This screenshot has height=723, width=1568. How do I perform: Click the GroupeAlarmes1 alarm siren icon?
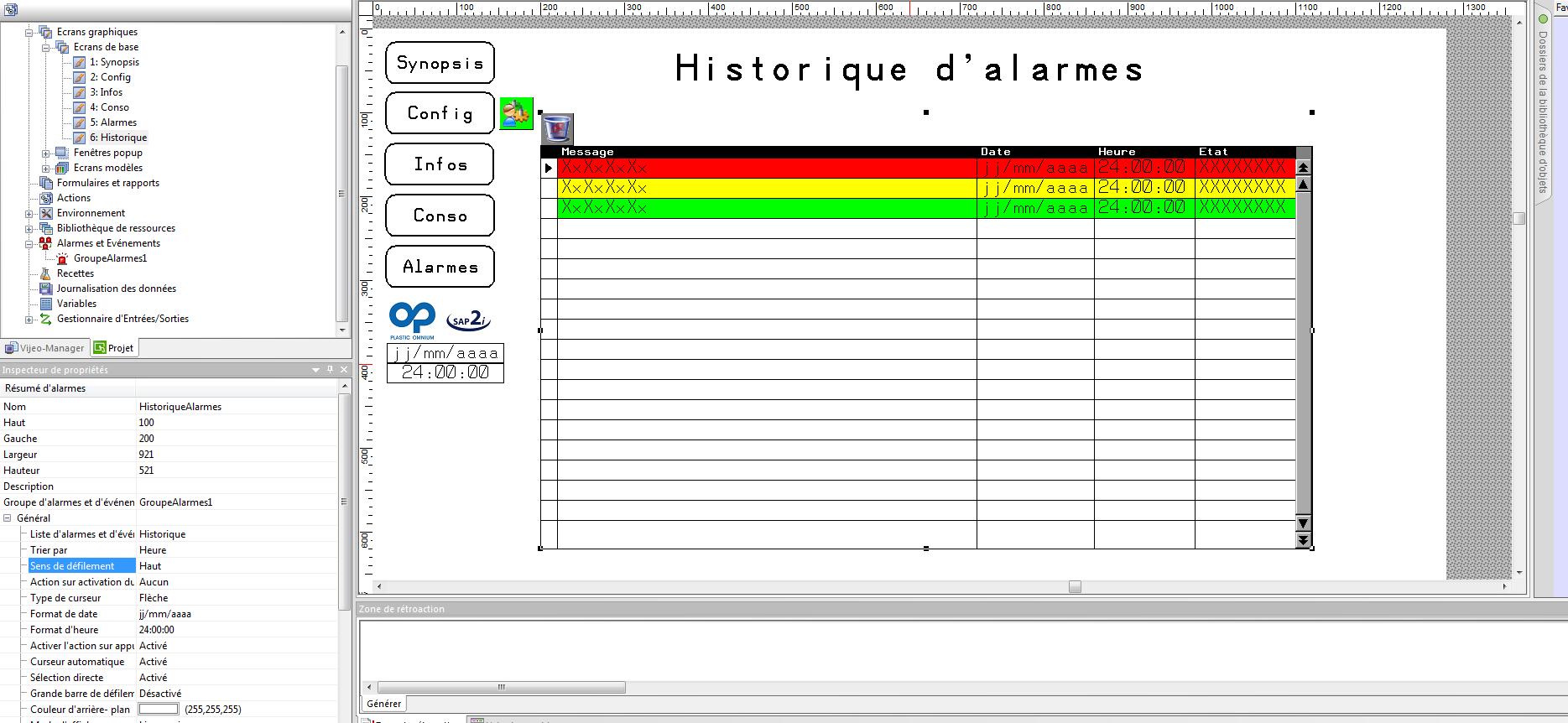(62, 258)
